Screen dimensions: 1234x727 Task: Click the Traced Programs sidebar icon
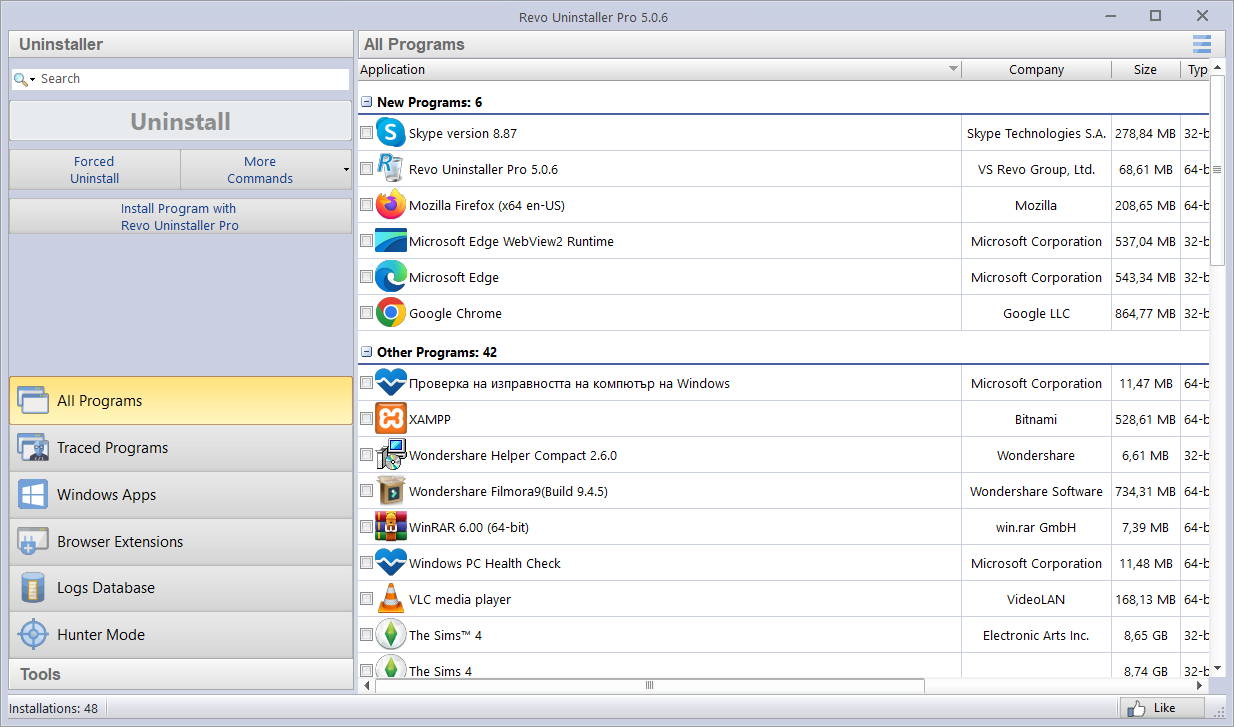pyautogui.click(x=33, y=448)
